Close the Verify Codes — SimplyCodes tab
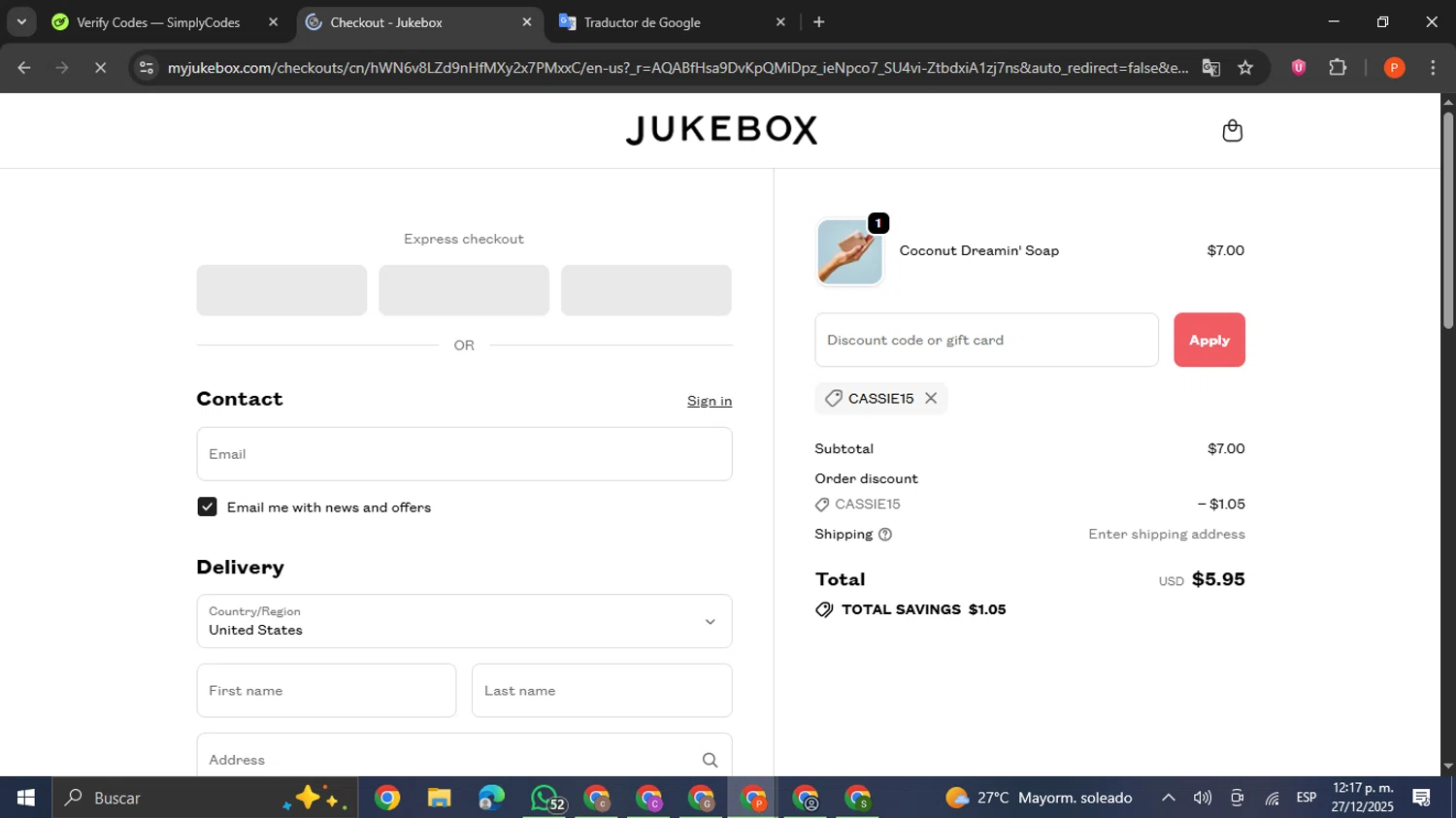 [273, 21]
